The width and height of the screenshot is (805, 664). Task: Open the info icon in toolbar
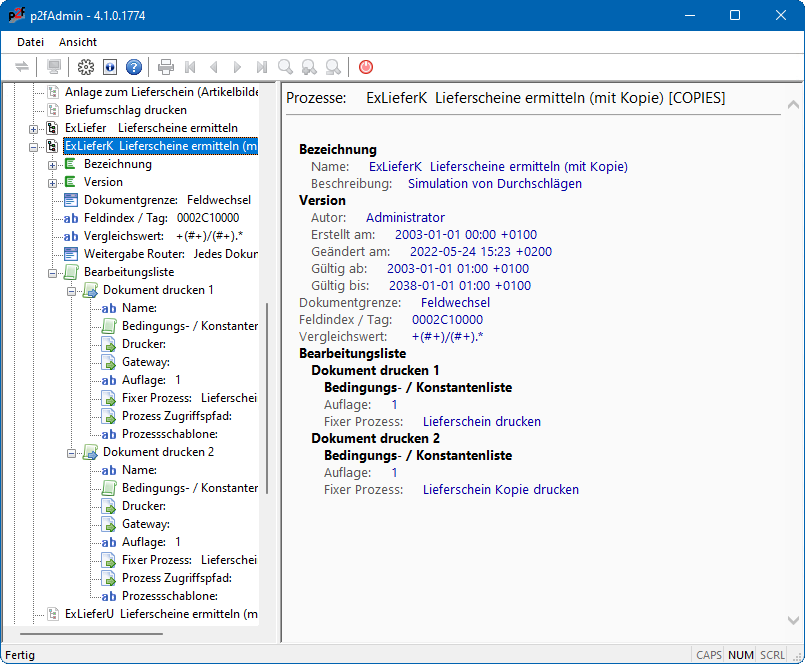tap(110, 67)
